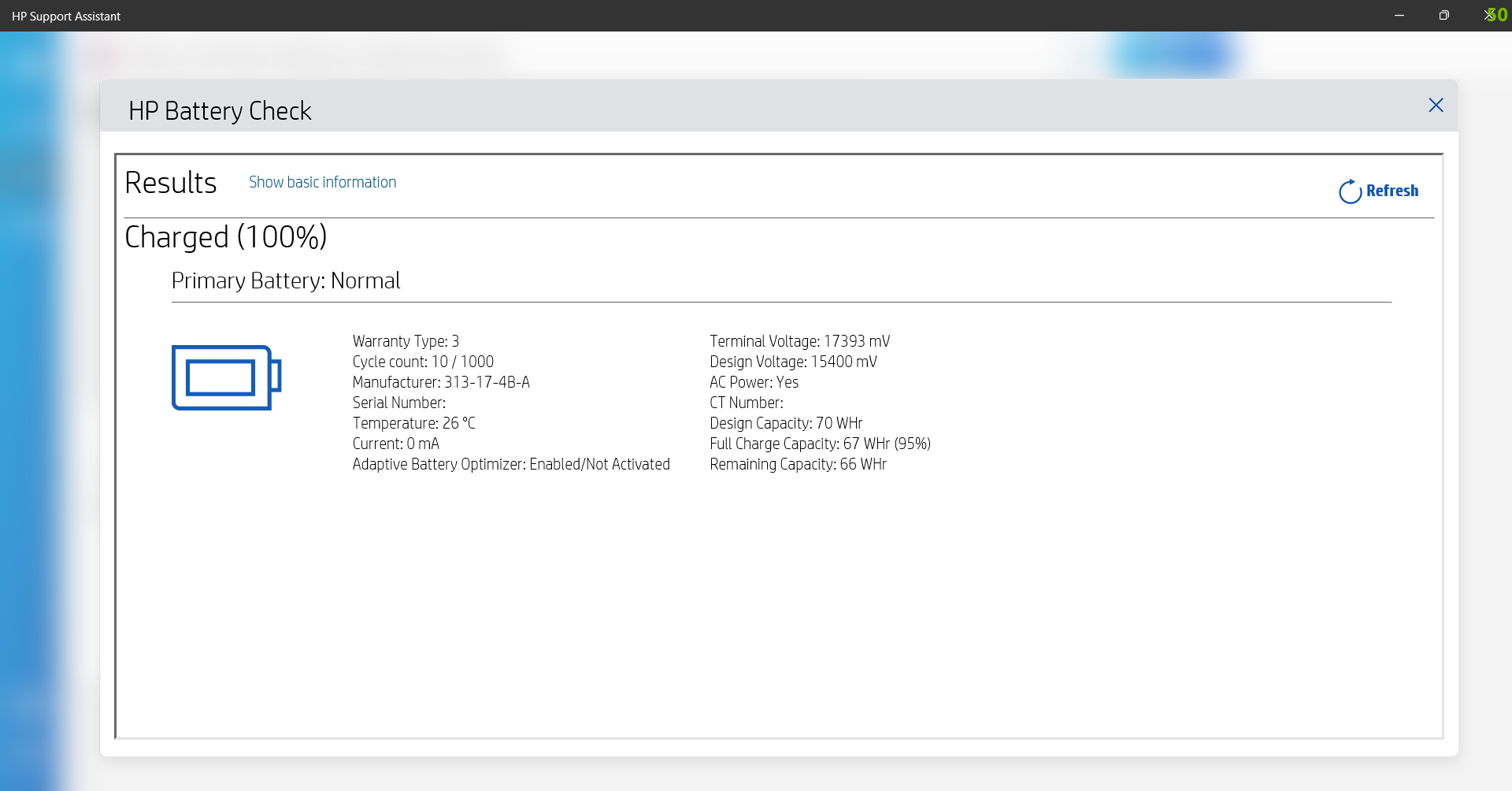
Task: Click the Refresh button to rerun battery check
Action: point(1378,191)
